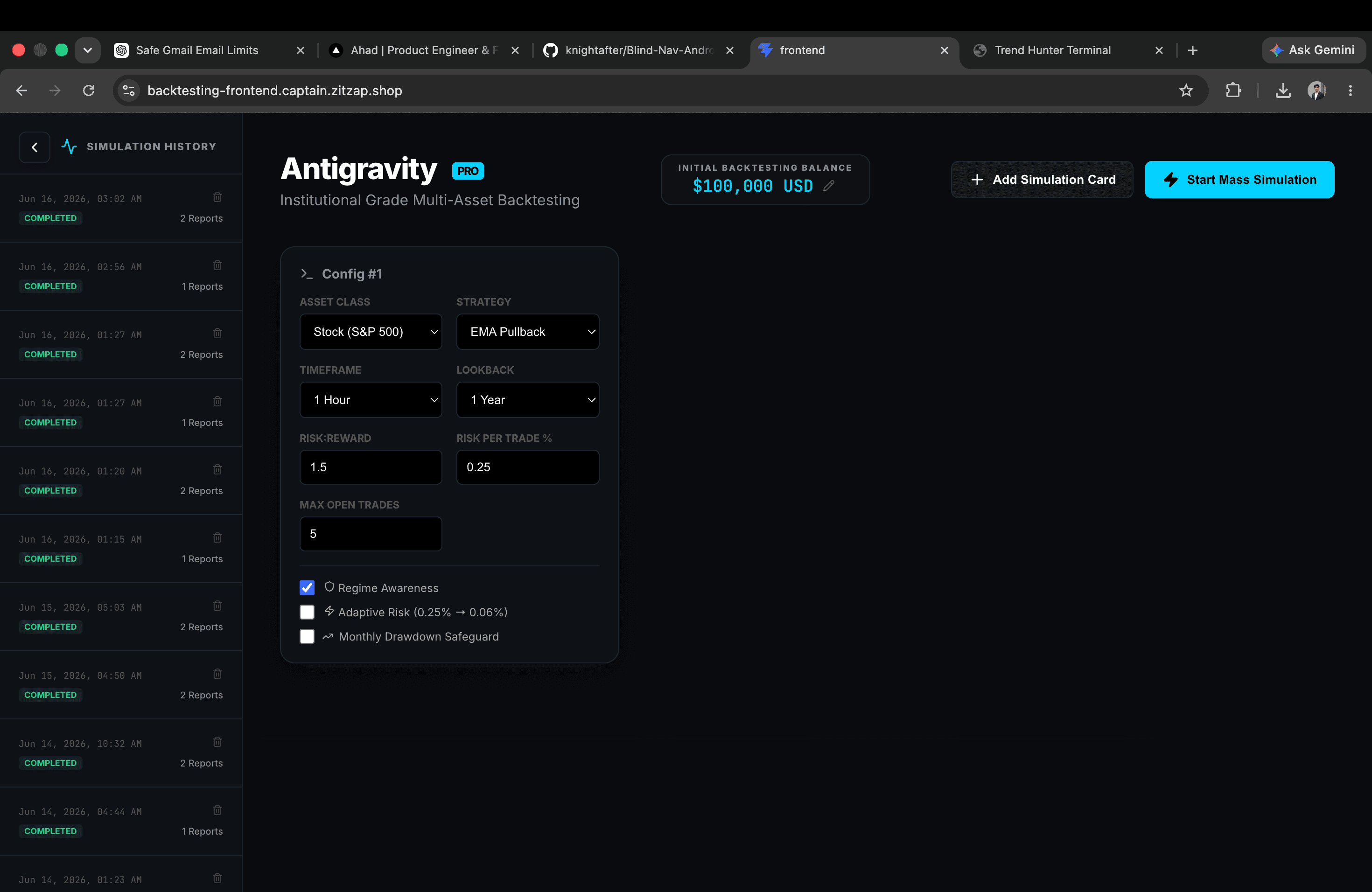
Task: Enable Adaptive Risk checkbox
Action: 307,612
